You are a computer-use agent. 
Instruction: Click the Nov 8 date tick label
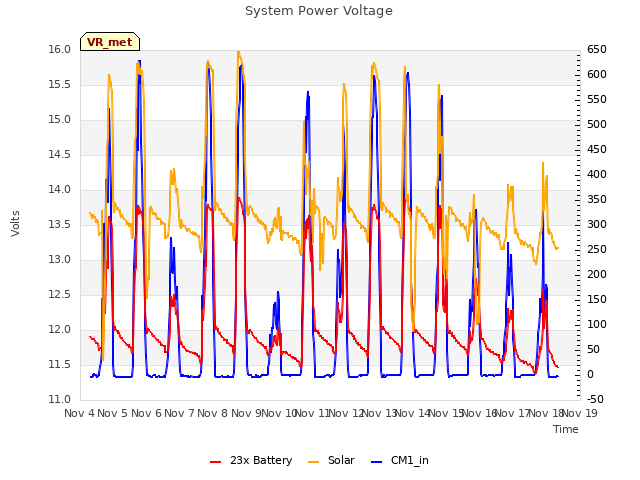213,413
